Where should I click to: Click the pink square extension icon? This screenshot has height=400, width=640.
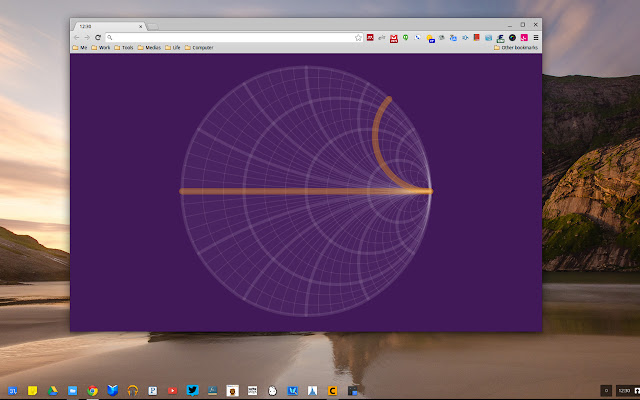[524, 38]
